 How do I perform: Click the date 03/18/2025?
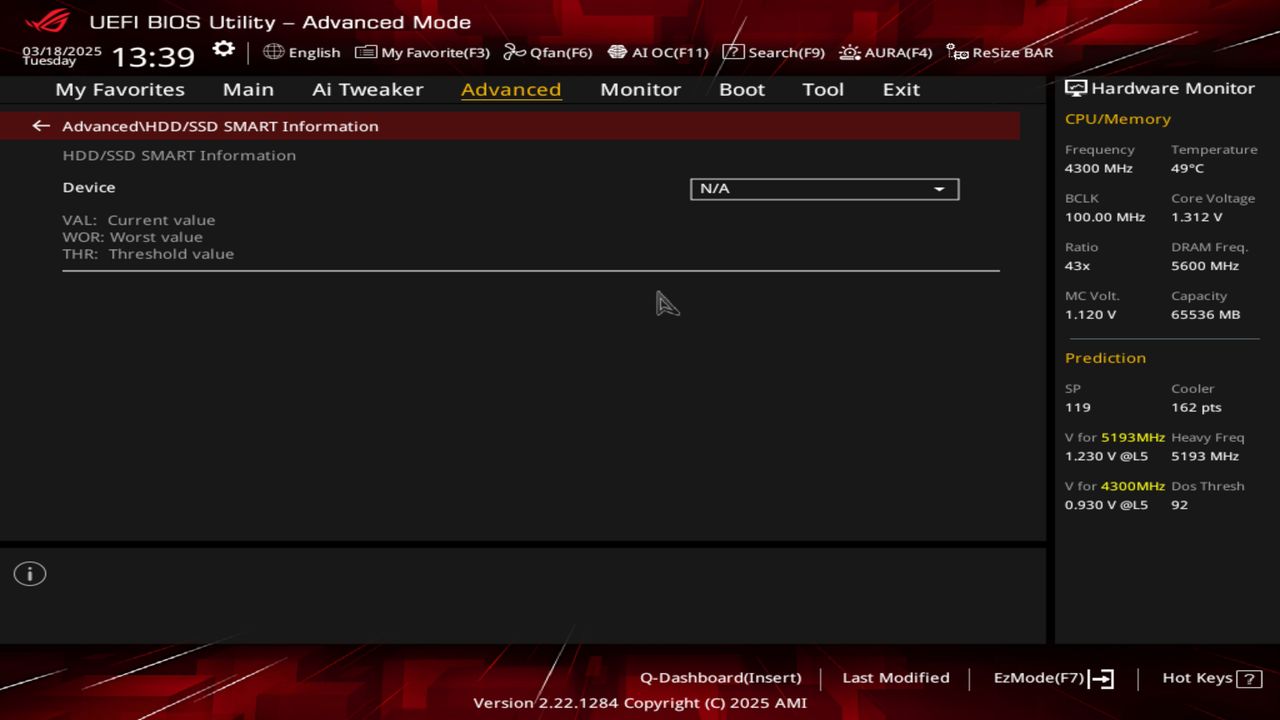pyautogui.click(x=62, y=50)
